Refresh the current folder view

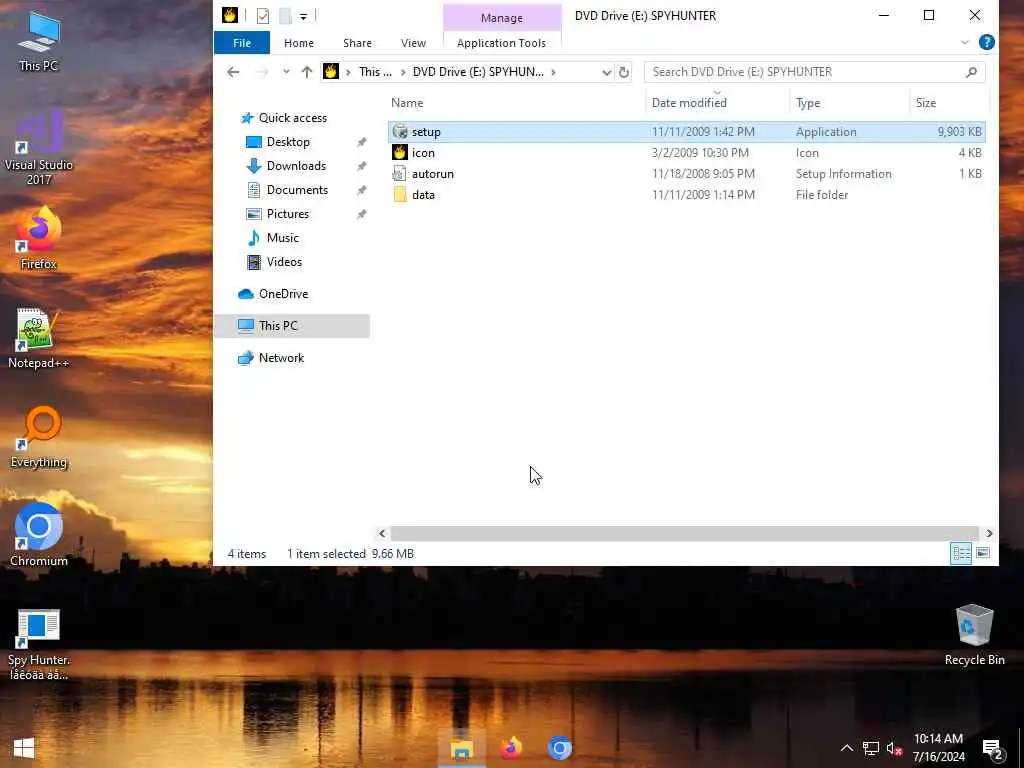[x=624, y=72]
